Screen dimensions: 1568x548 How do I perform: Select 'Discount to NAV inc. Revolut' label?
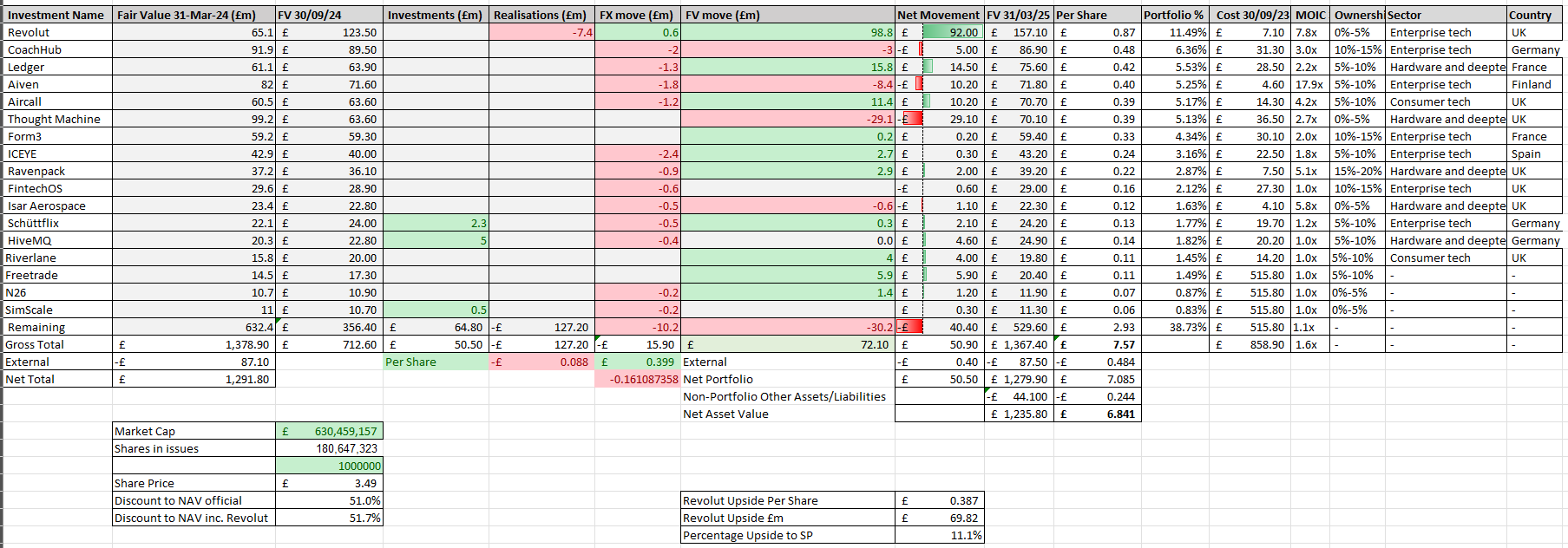pyautogui.click(x=194, y=518)
